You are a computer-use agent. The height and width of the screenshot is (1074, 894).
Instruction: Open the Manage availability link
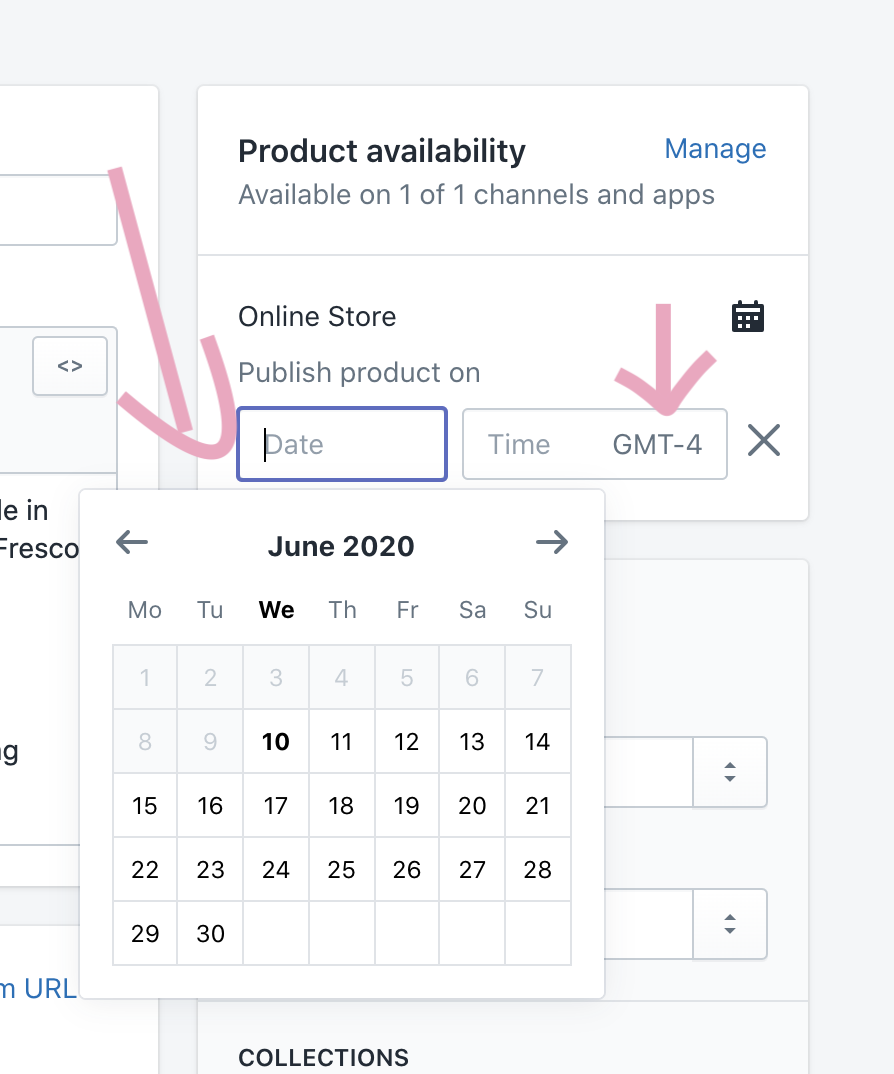pyautogui.click(x=715, y=149)
